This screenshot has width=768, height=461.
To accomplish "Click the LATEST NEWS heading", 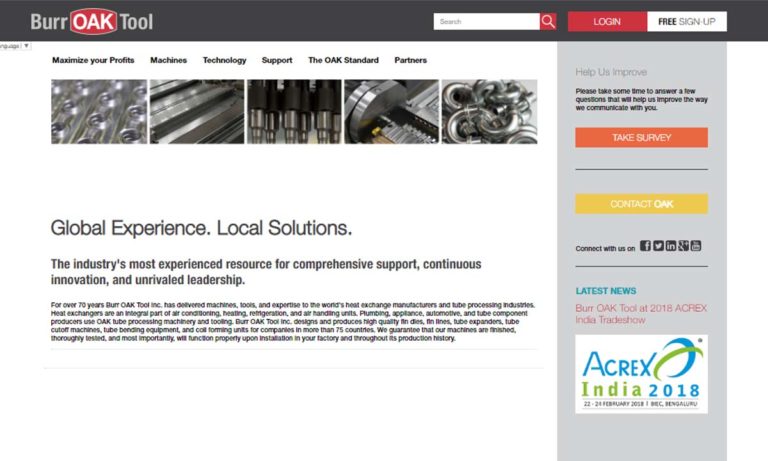I will pos(606,291).
